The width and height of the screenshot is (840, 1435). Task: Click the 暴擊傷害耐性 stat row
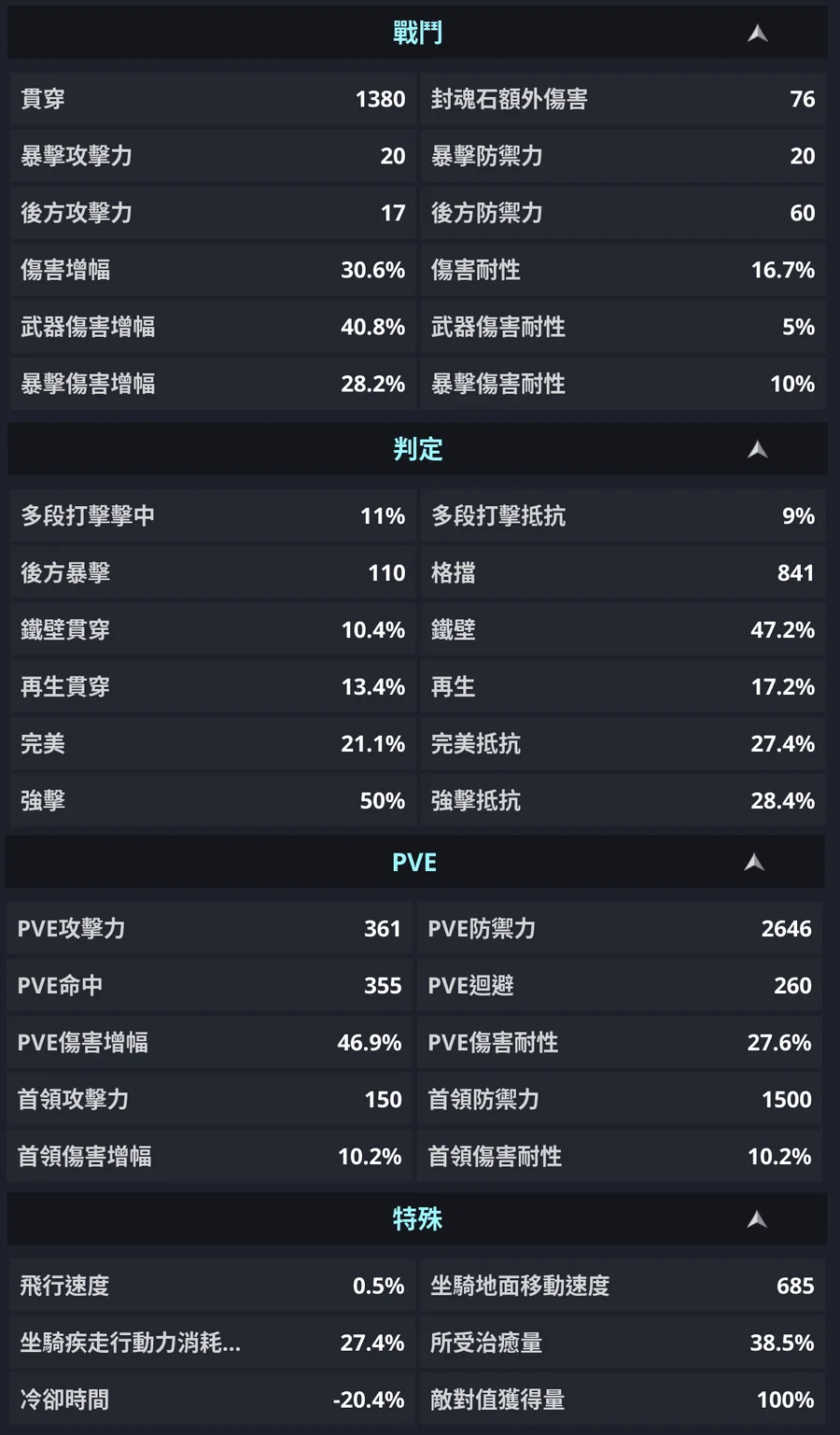[623, 384]
